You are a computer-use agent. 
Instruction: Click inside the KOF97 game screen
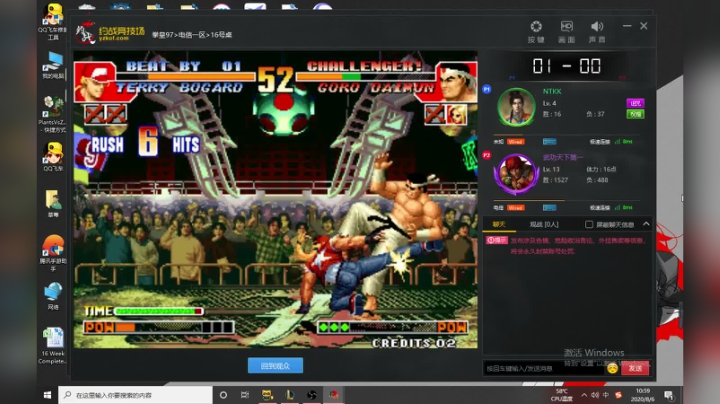click(276, 199)
